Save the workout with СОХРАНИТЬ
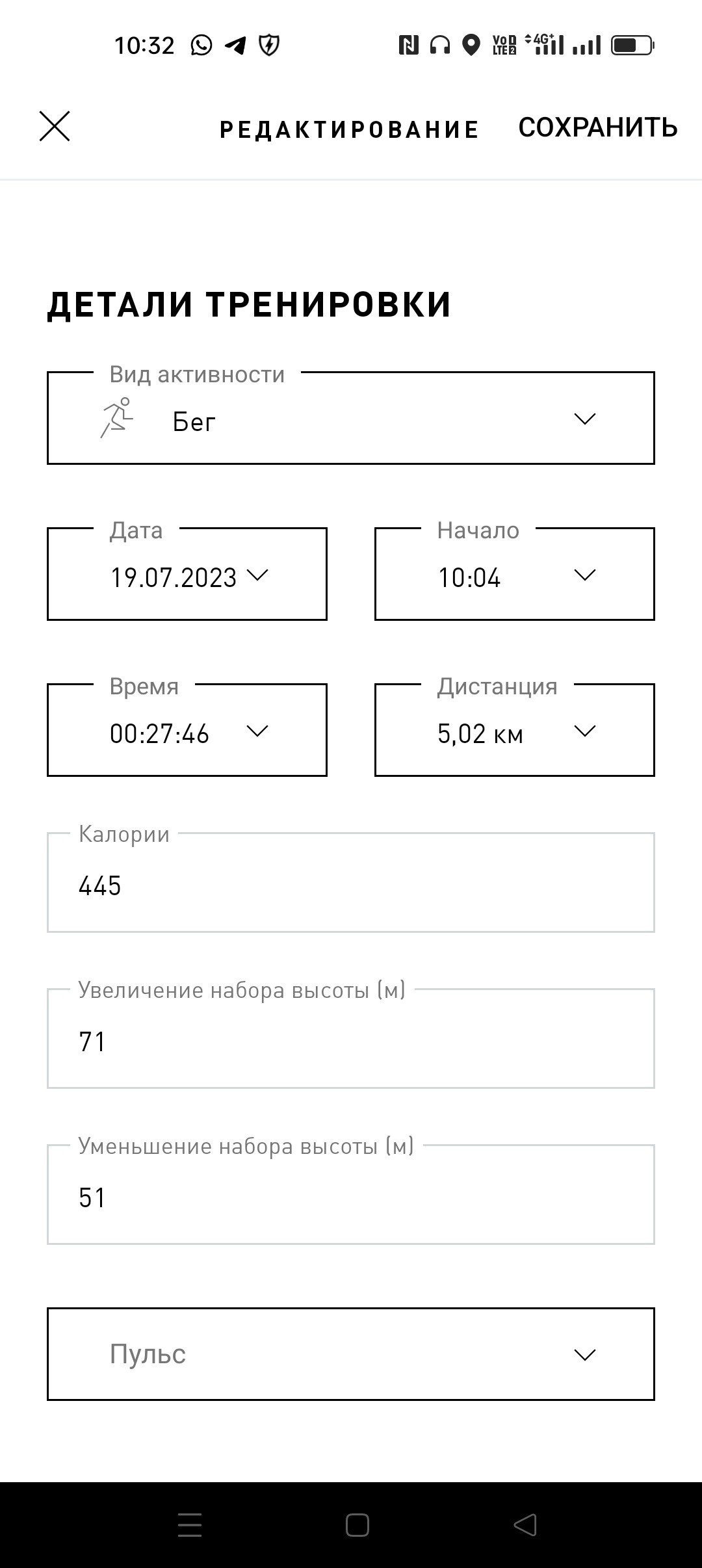702x1568 pixels. 598,127
